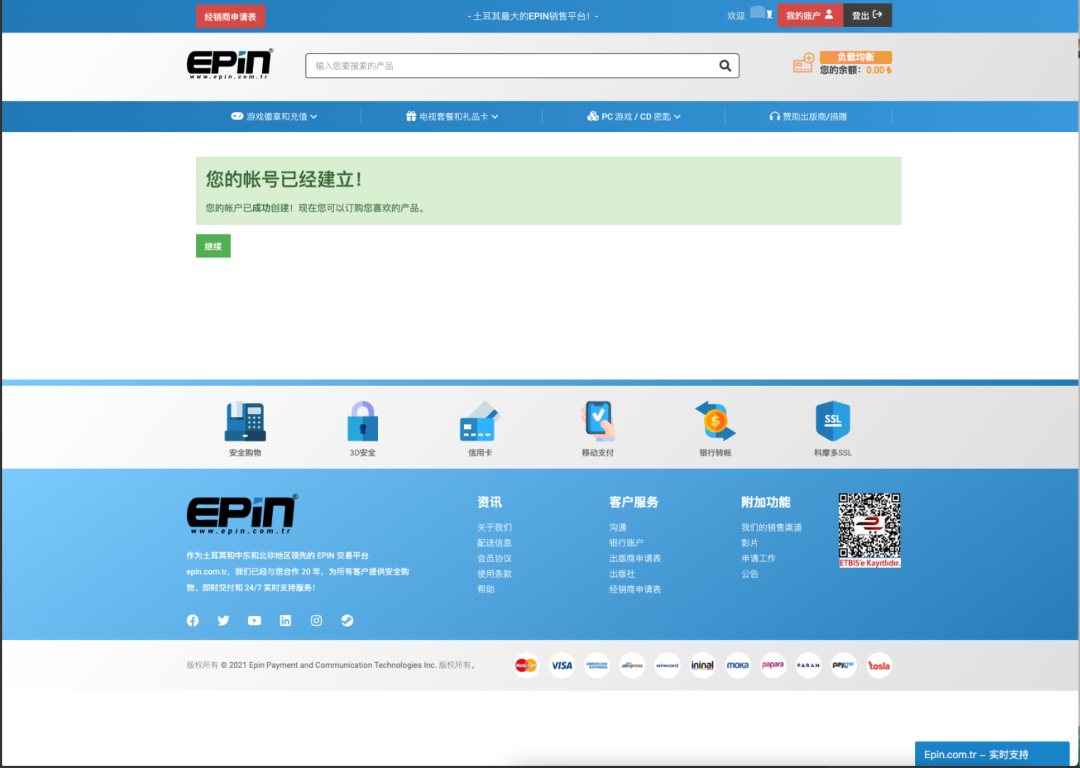Viewport: 1080px width, 768px height.
Task: Click the 您的帐号已经建立! heading
Action: click(x=284, y=180)
